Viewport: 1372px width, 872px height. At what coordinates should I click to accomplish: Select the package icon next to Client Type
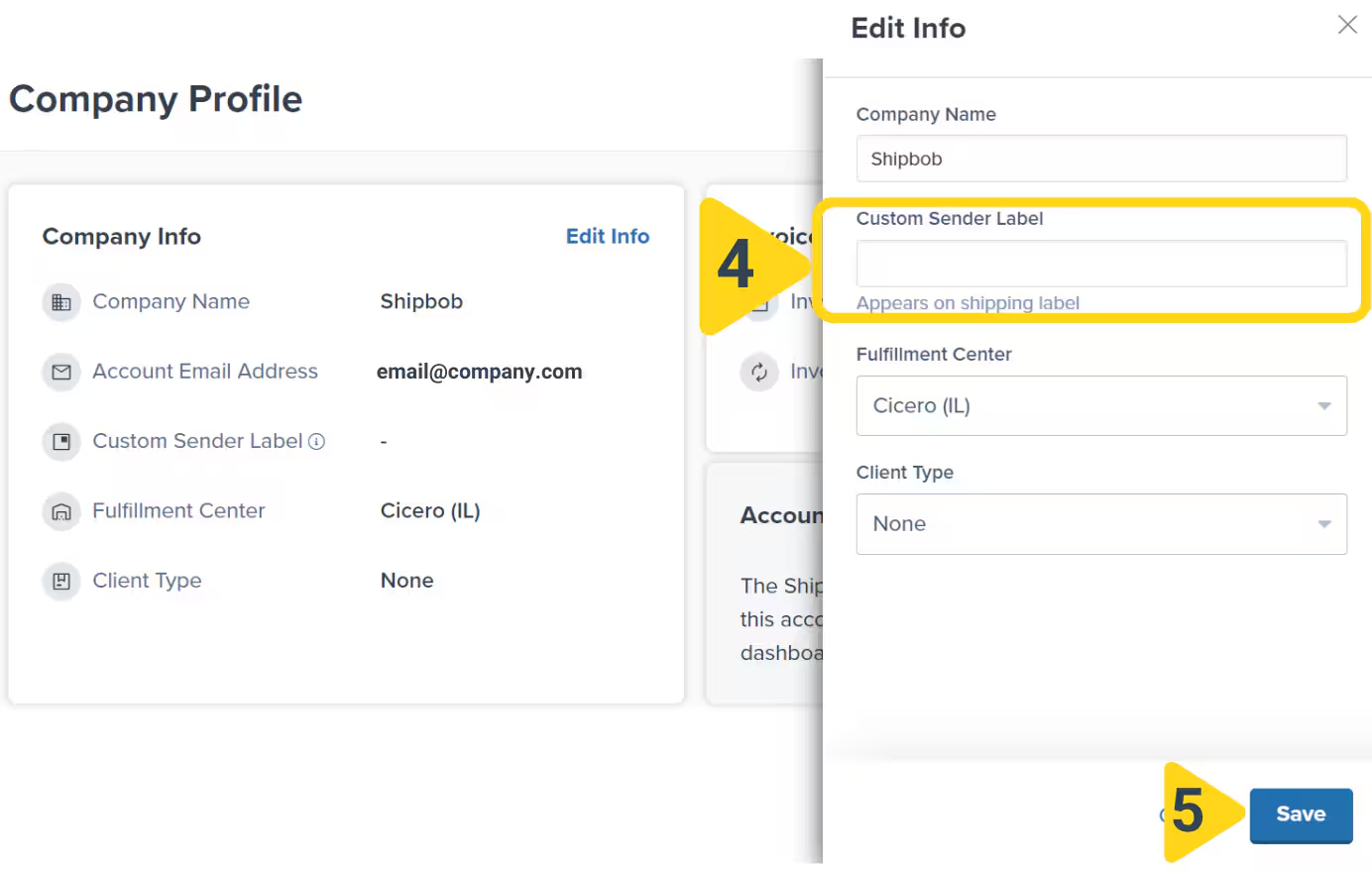tap(60, 582)
